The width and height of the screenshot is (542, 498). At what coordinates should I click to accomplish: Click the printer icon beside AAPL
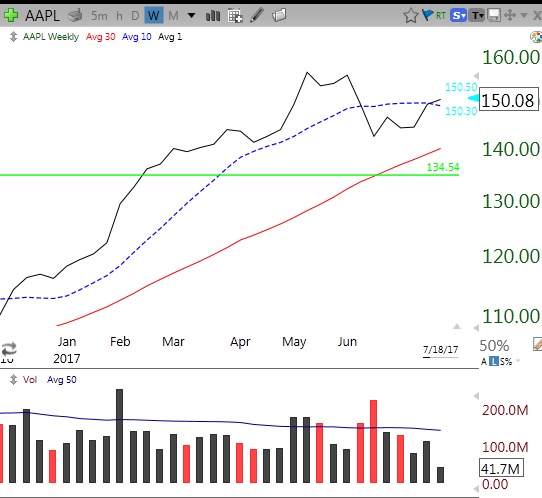click(75, 16)
